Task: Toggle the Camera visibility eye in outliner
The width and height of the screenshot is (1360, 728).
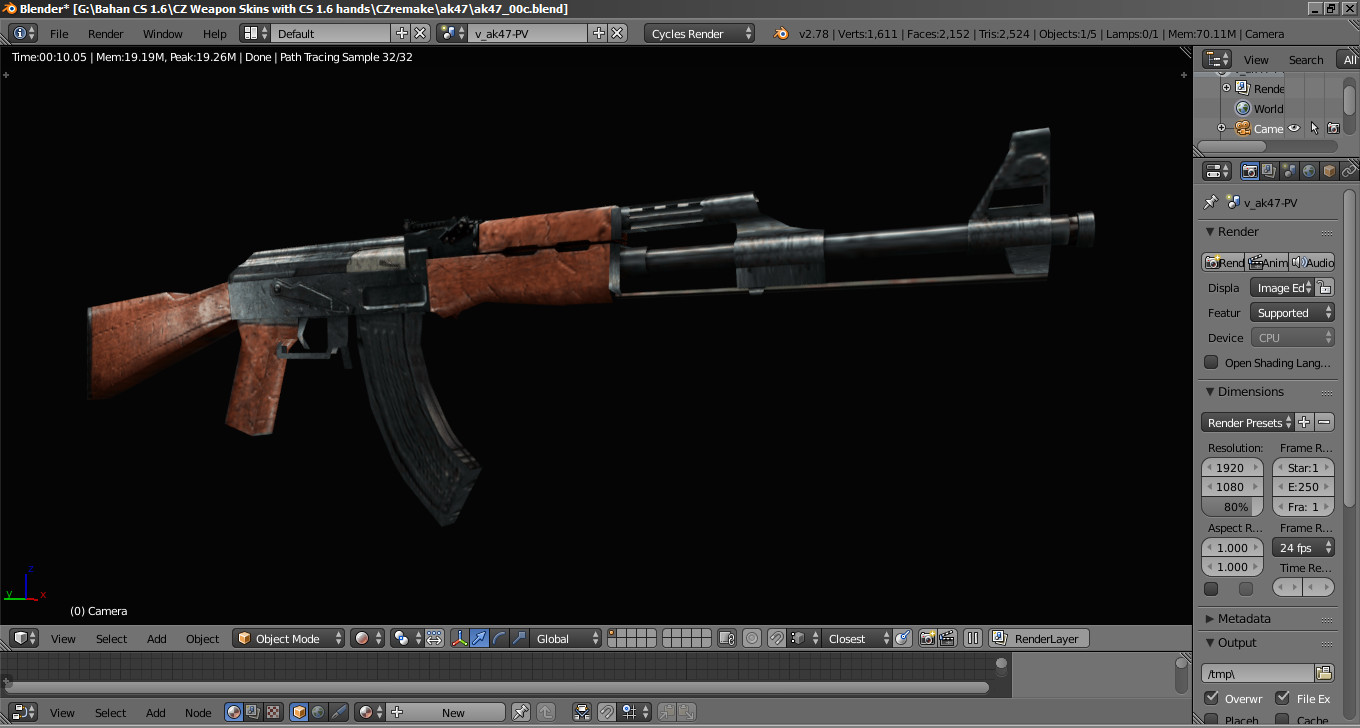Action: point(1293,128)
